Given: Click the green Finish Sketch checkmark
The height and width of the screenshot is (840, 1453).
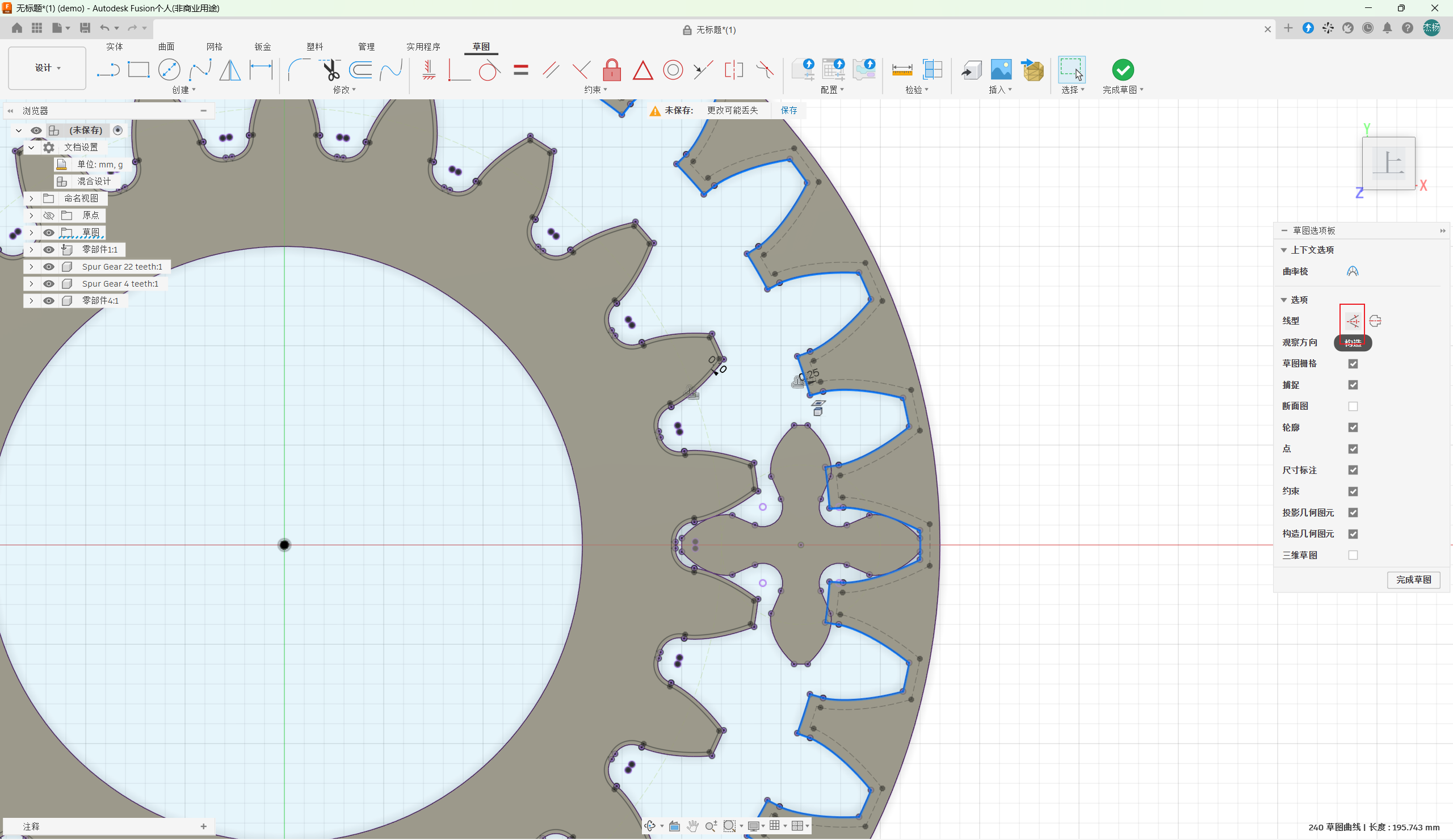Looking at the screenshot, I should [x=1123, y=70].
